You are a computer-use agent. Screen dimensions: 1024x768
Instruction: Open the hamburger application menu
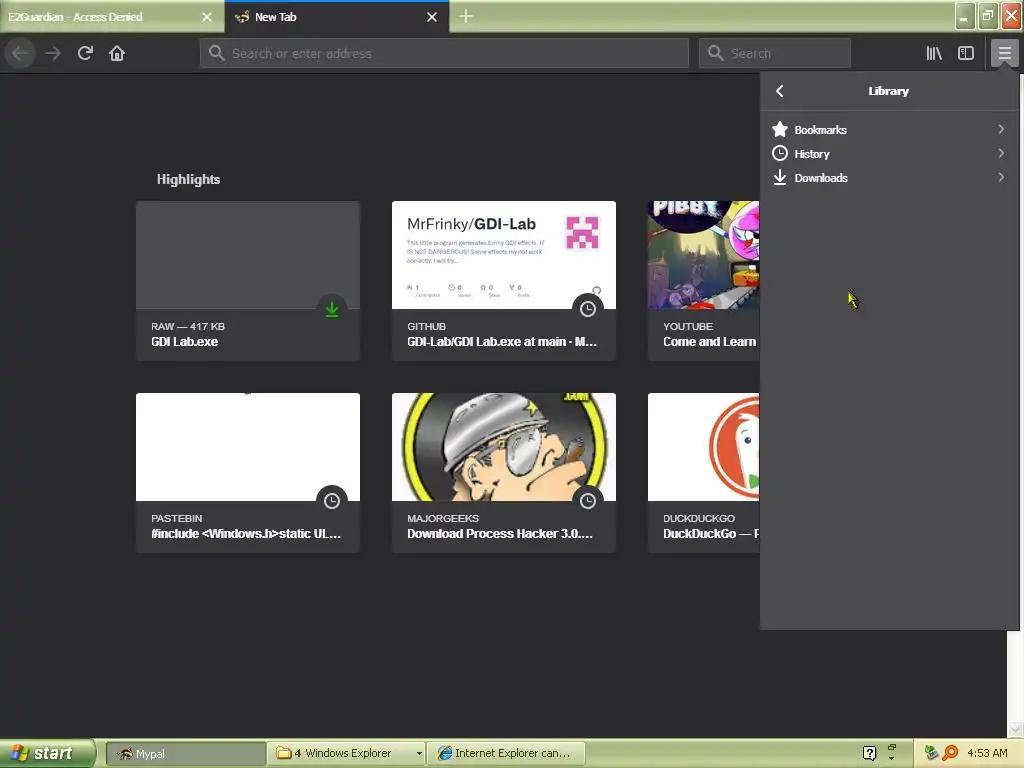coord(1004,53)
